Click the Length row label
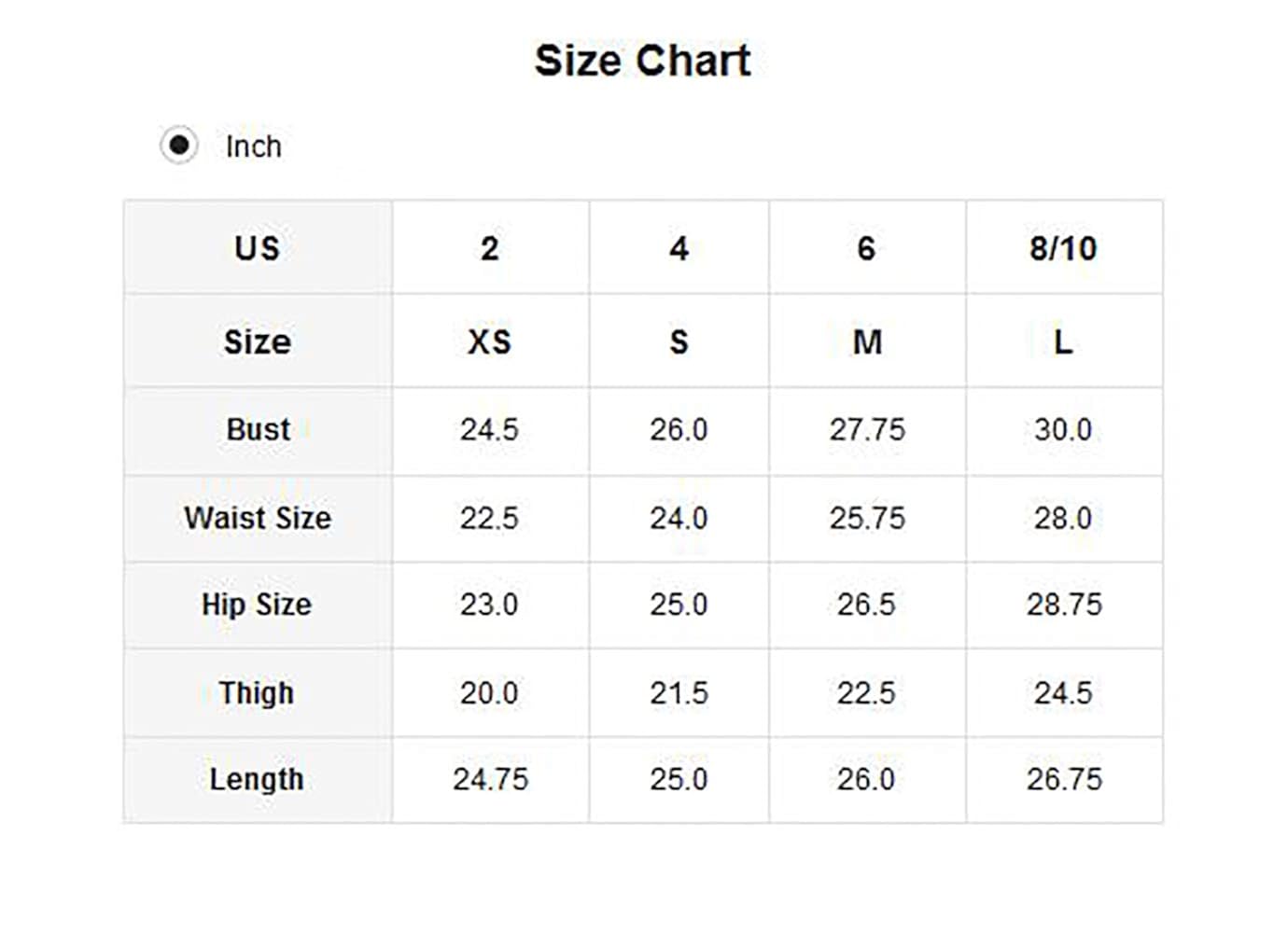1288x933 pixels. tap(257, 779)
